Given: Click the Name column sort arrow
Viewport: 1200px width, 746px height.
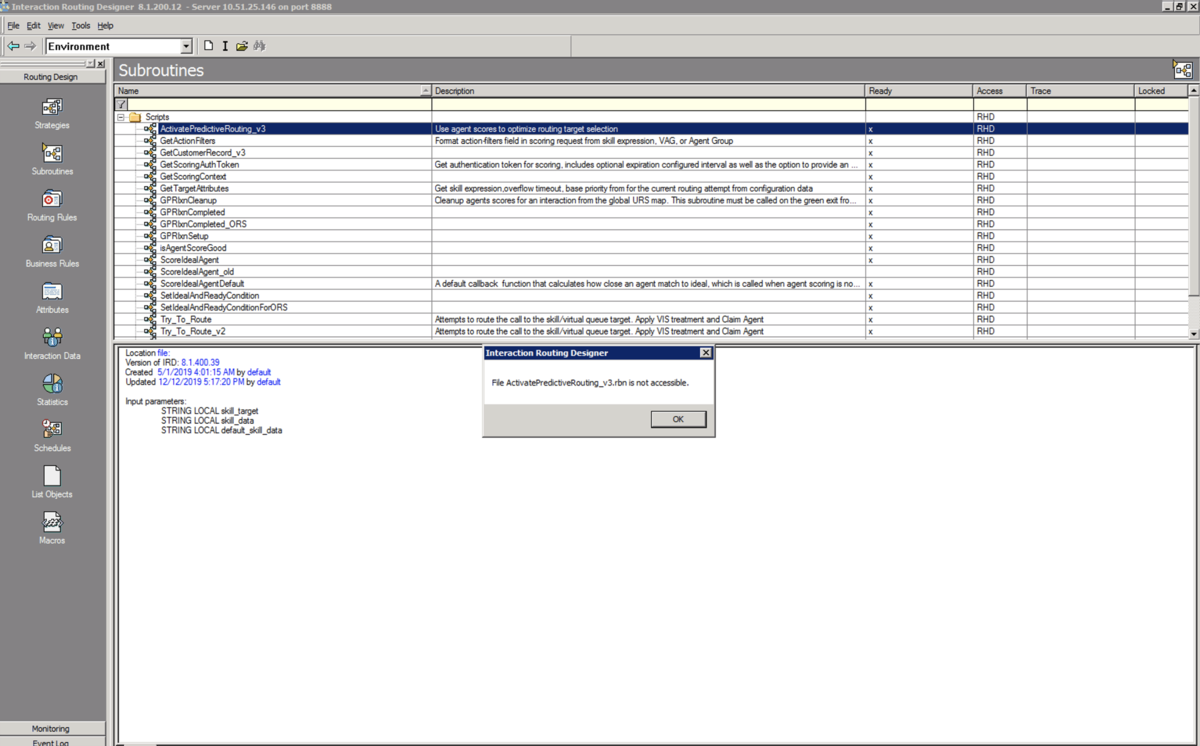Looking at the screenshot, I should pos(426,91).
